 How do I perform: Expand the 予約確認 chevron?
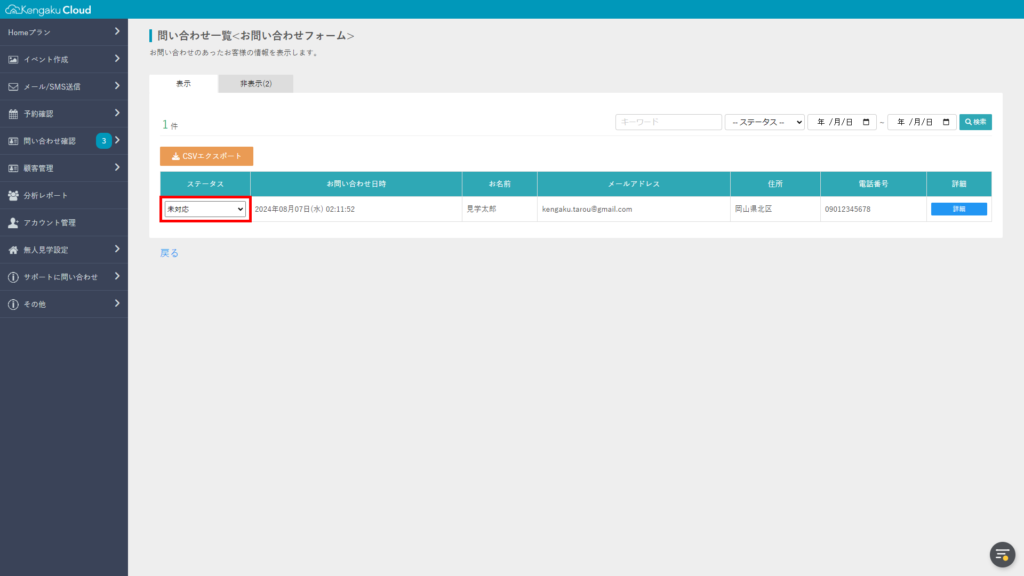coord(117,113)
